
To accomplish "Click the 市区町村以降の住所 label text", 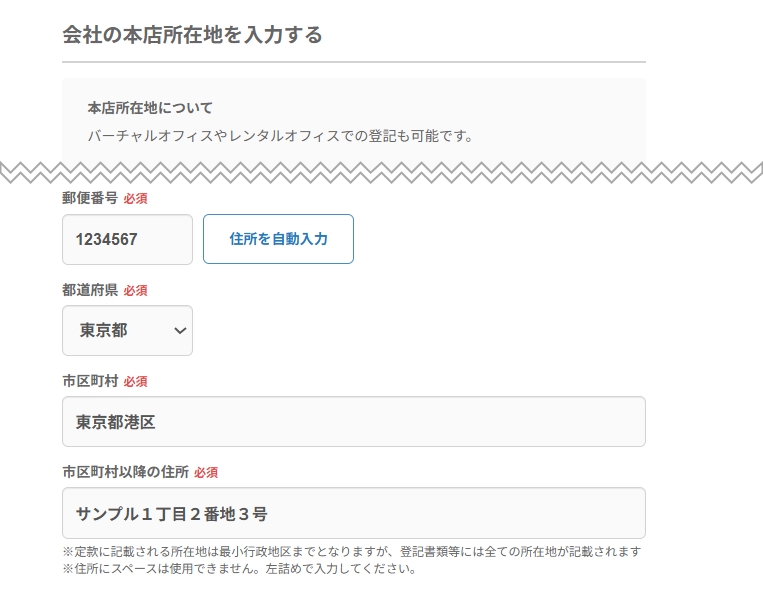I will click(x=125, y=472).
